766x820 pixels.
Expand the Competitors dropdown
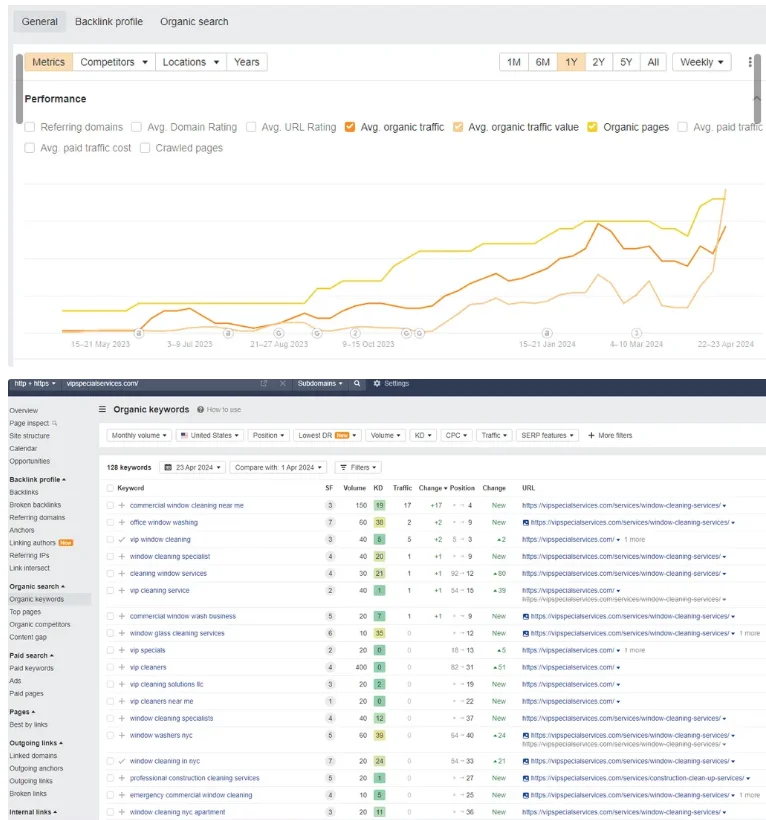pos(114,62)
